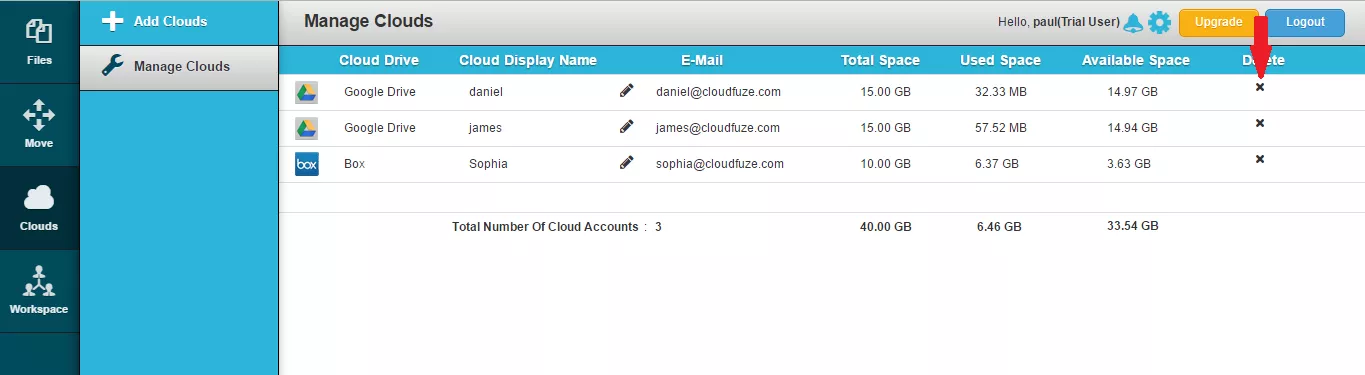The width and height of the screenshot is (1365, 375).
Task: Delete james's Google Drive account
Action: (x=1260, y=123)
